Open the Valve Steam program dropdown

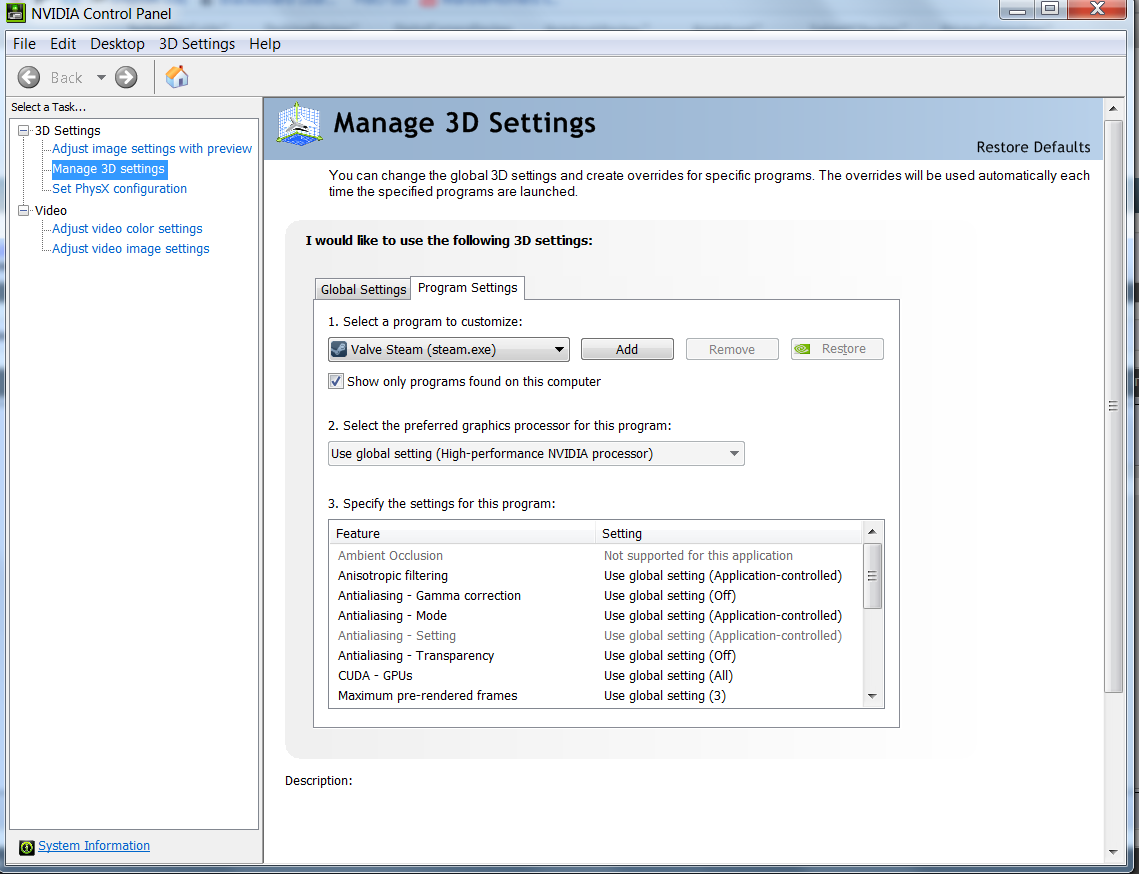(449, 349)
